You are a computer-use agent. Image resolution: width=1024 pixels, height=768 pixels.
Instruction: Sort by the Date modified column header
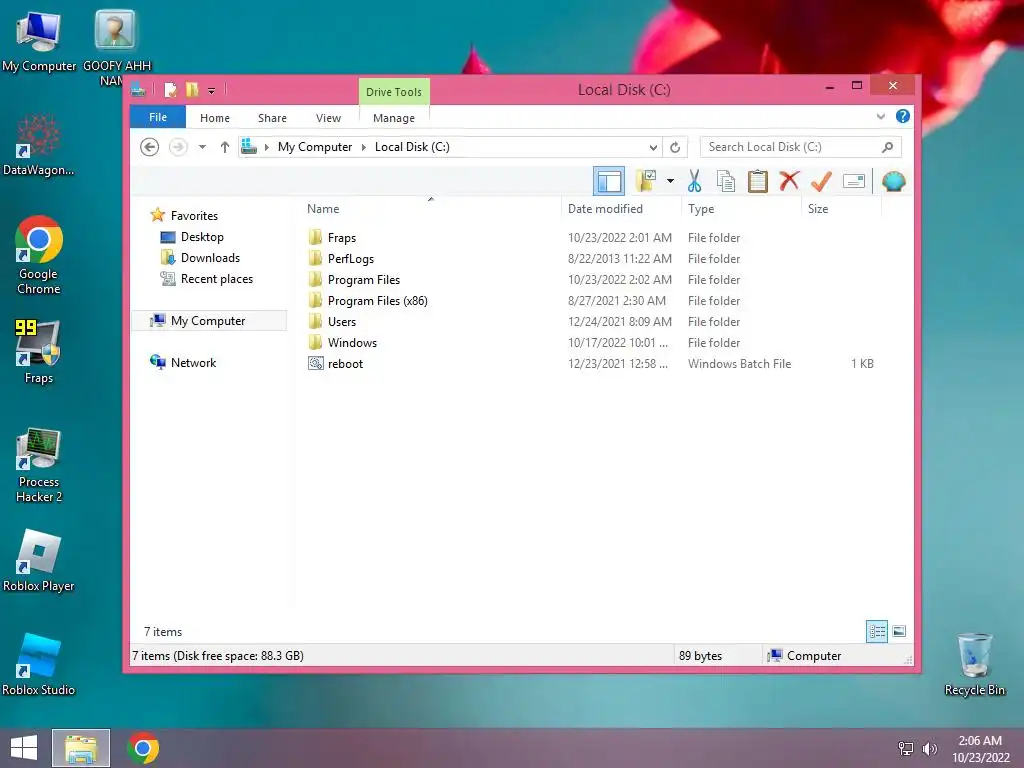[x=621, y=209]
